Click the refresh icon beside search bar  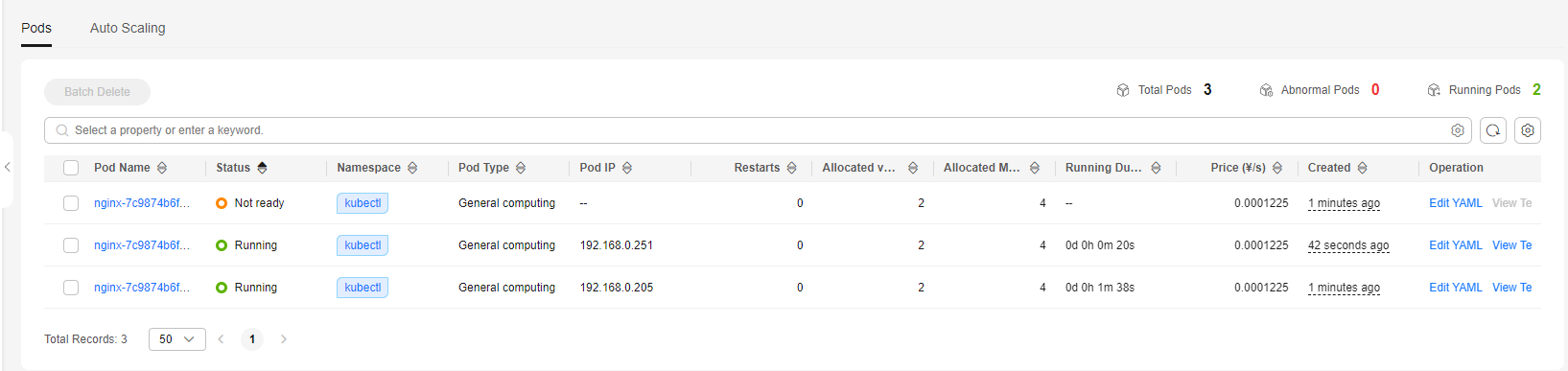[1492, 130]
